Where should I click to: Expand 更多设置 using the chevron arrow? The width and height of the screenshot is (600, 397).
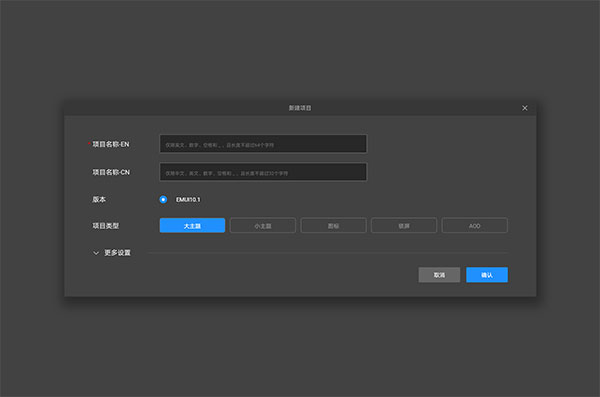(96, 253)
